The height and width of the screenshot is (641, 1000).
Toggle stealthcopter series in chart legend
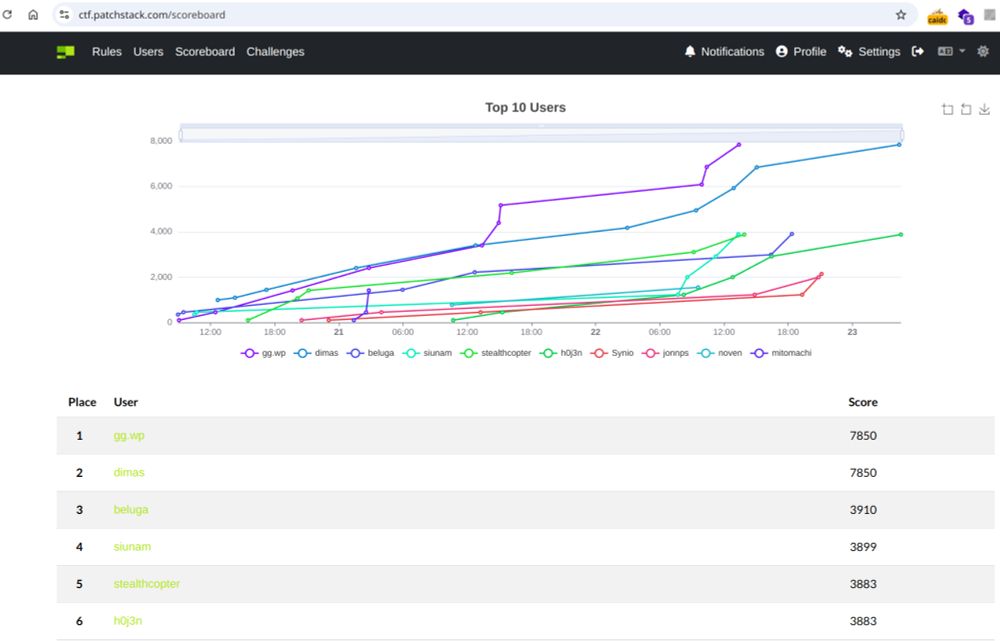point(496,353)
